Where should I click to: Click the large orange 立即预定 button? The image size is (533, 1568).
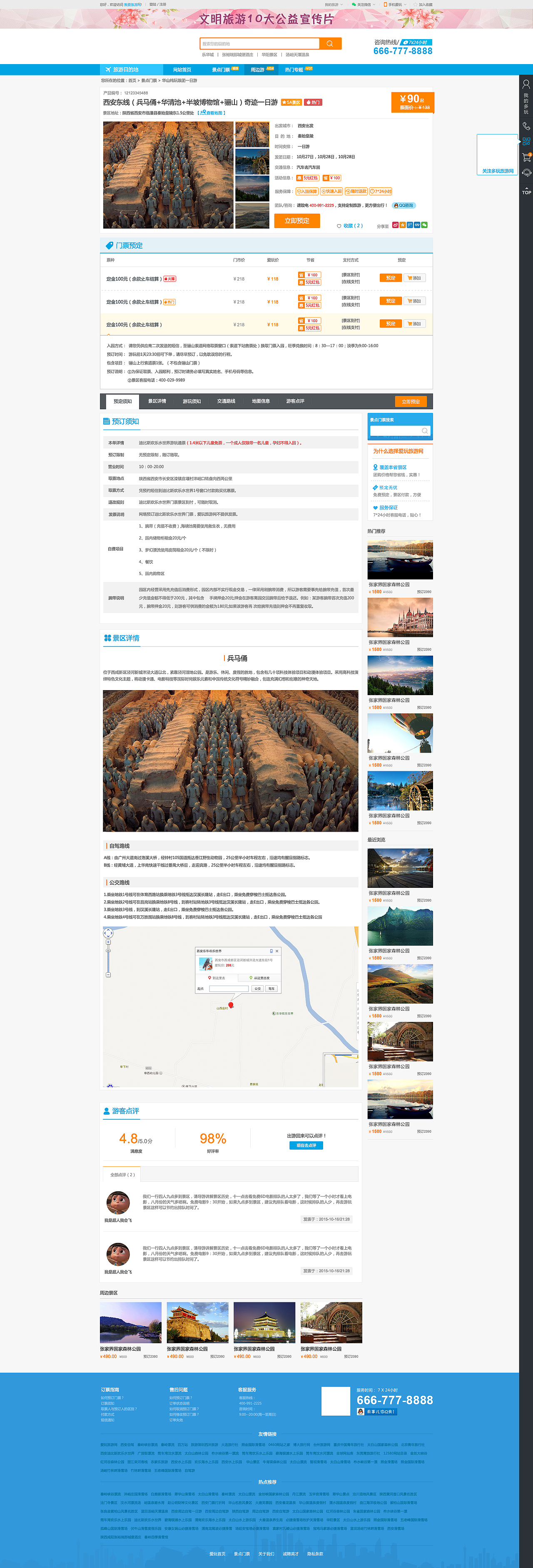[296, 221]
